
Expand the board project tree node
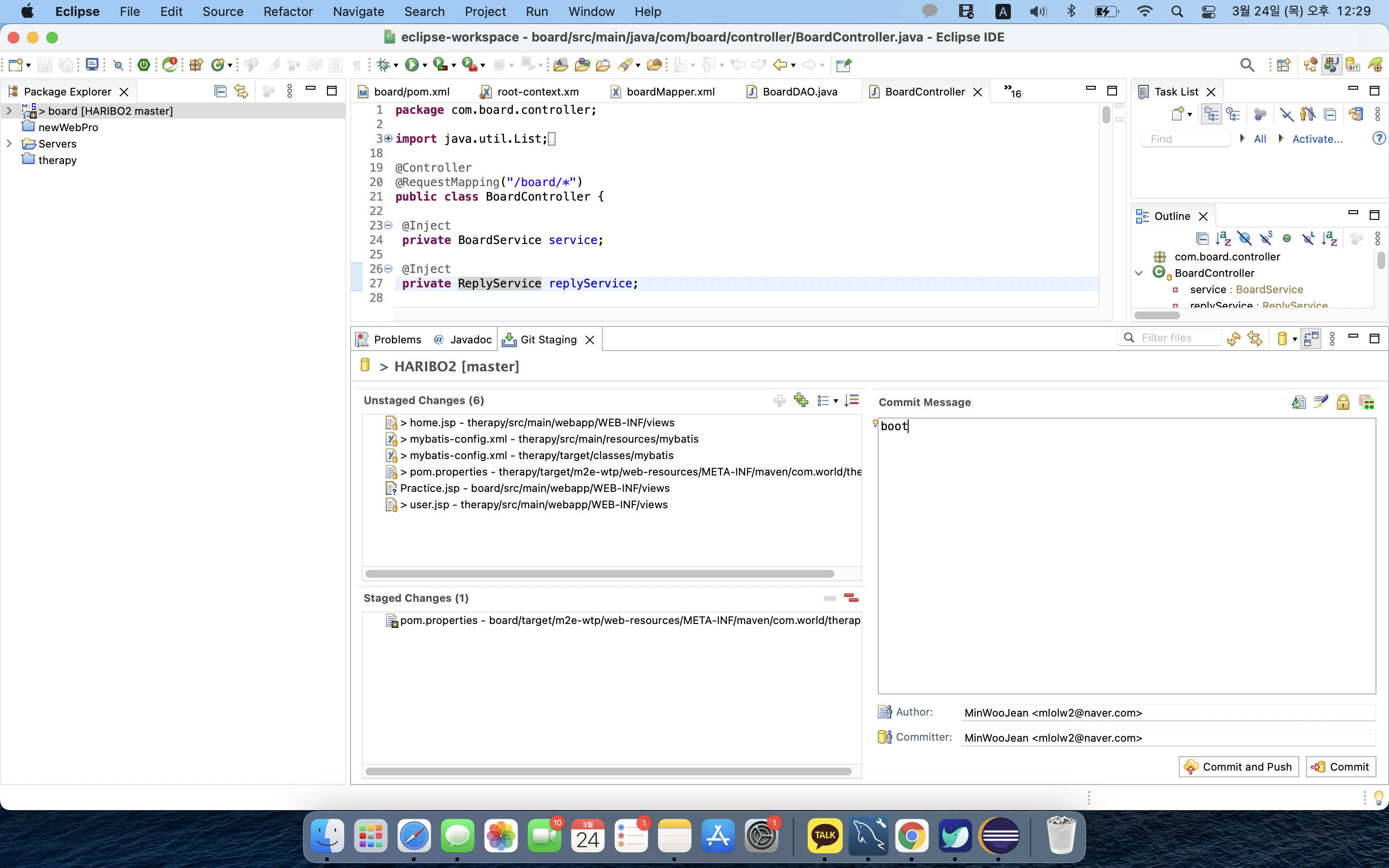[9, 110]
